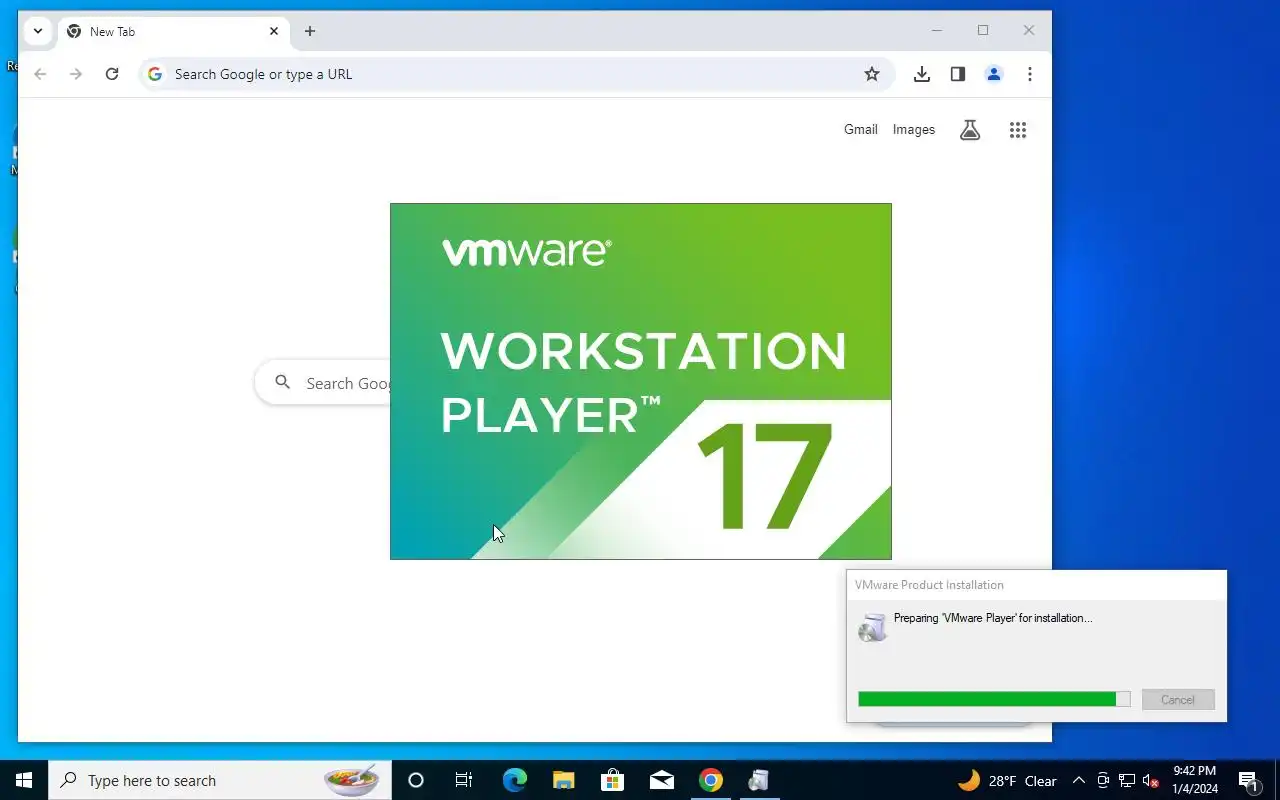Open a new Chrome tab

tap(310, 31)
